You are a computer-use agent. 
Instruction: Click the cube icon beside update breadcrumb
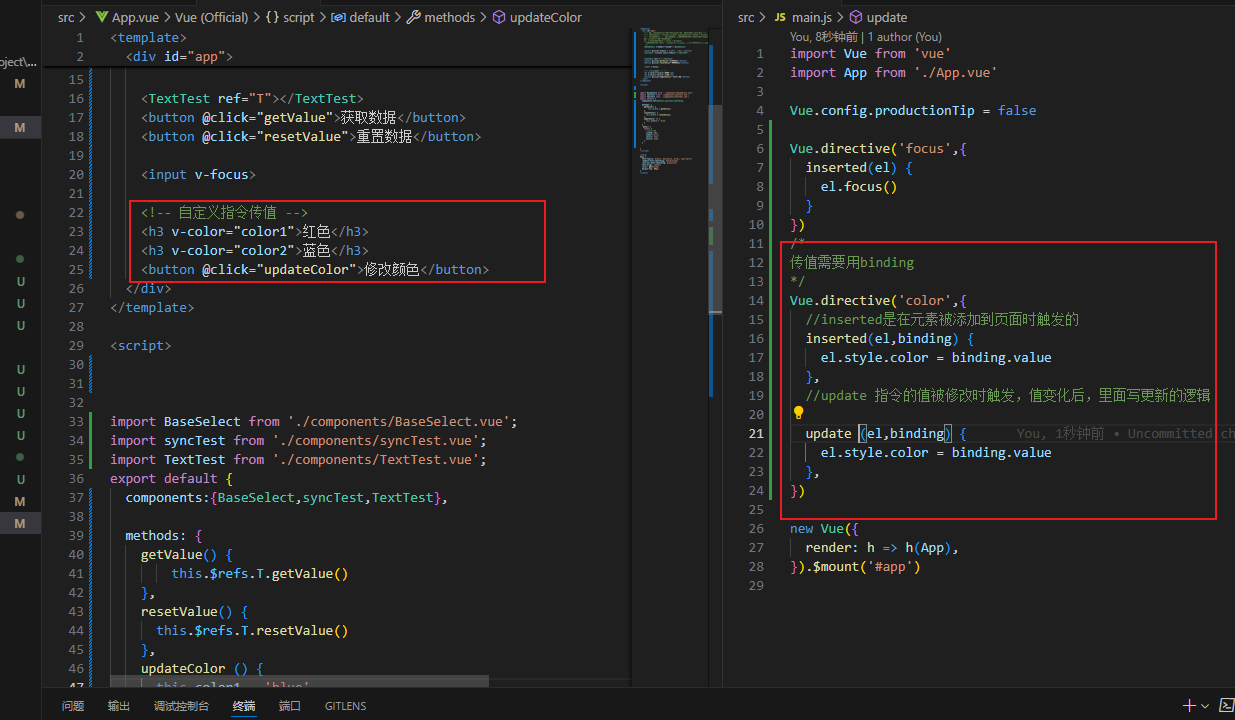[855, 17]
